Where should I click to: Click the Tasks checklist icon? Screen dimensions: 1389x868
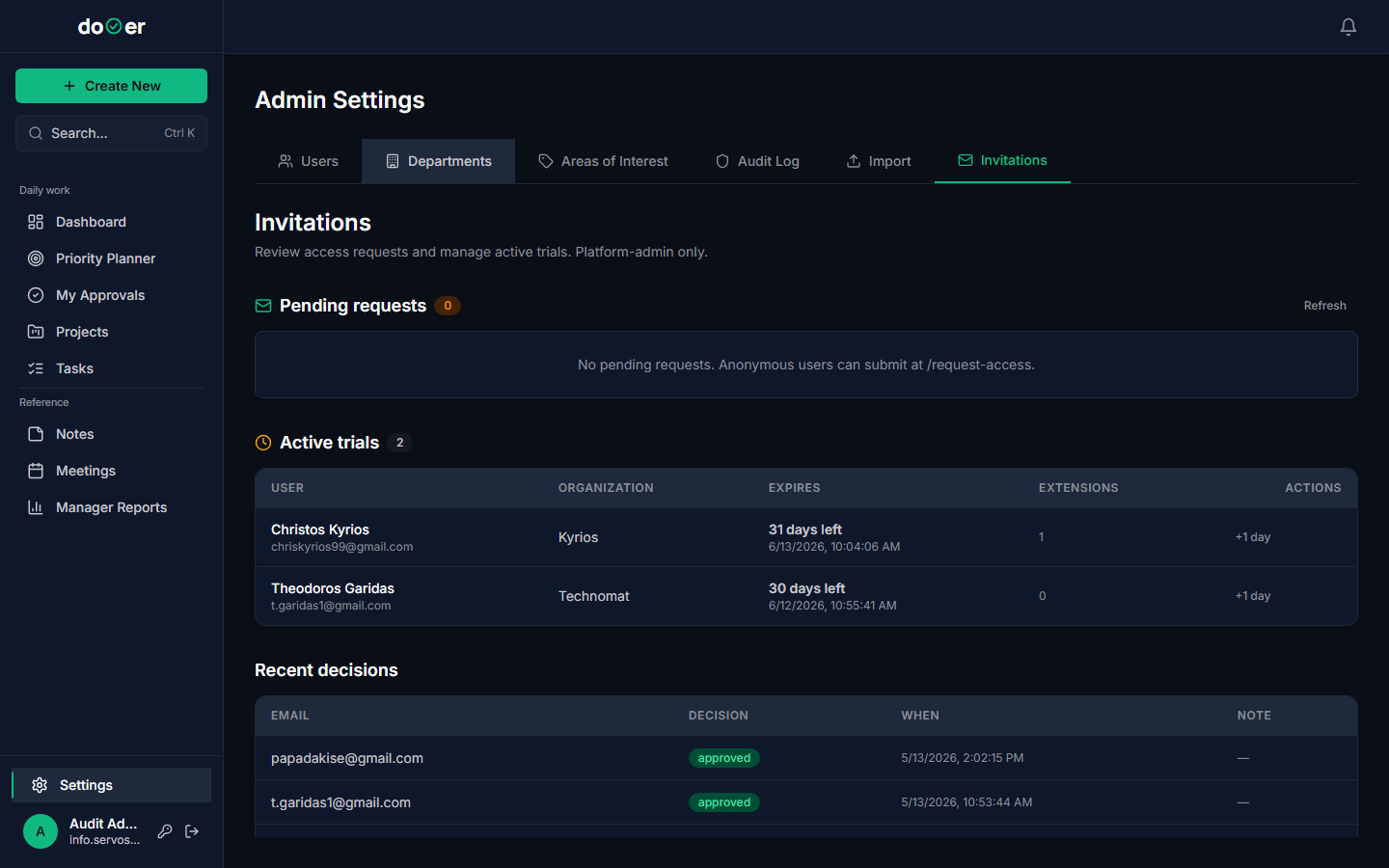pyautogui.click(x=36, y=368)
